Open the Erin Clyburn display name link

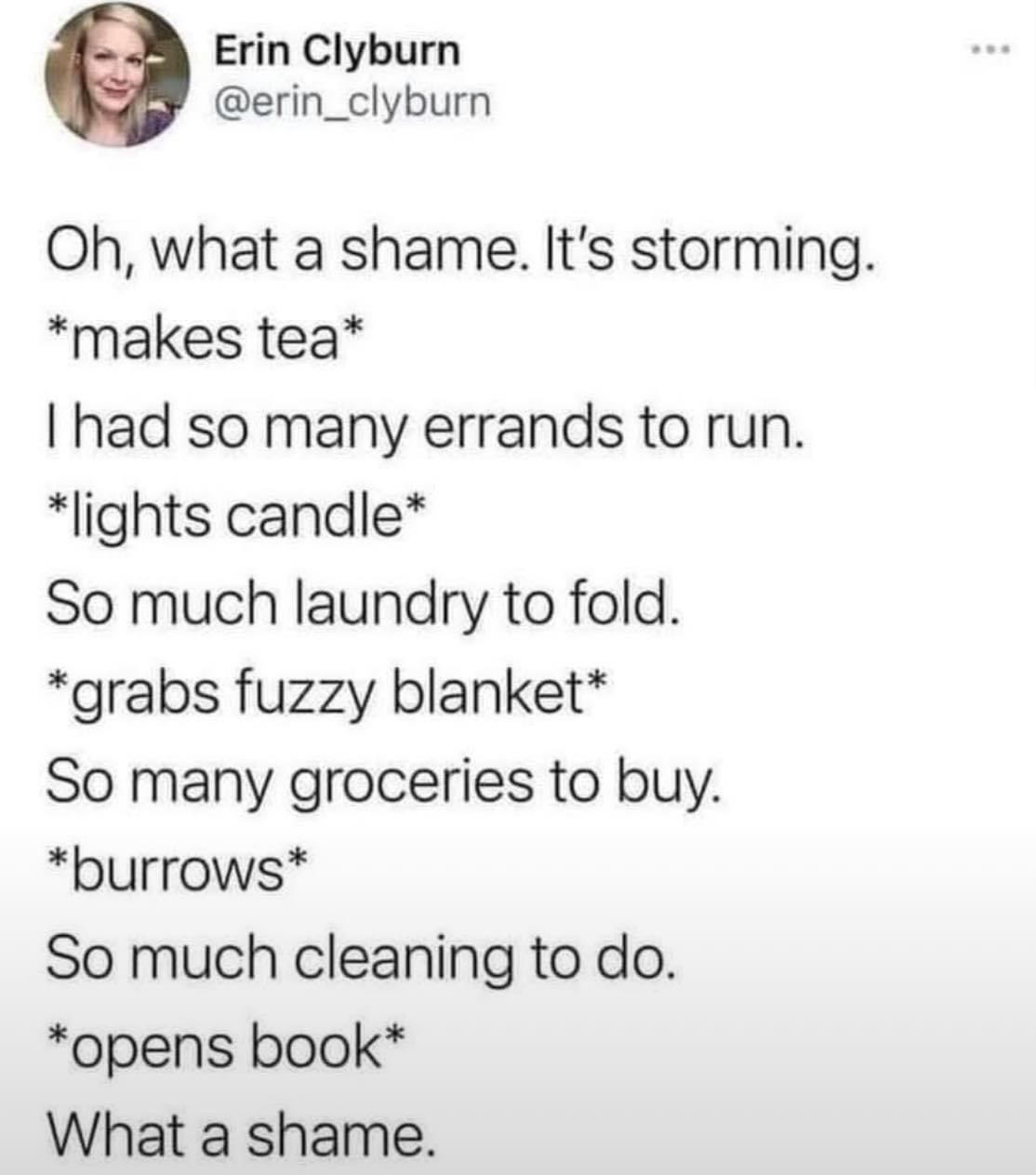point(338,50)
